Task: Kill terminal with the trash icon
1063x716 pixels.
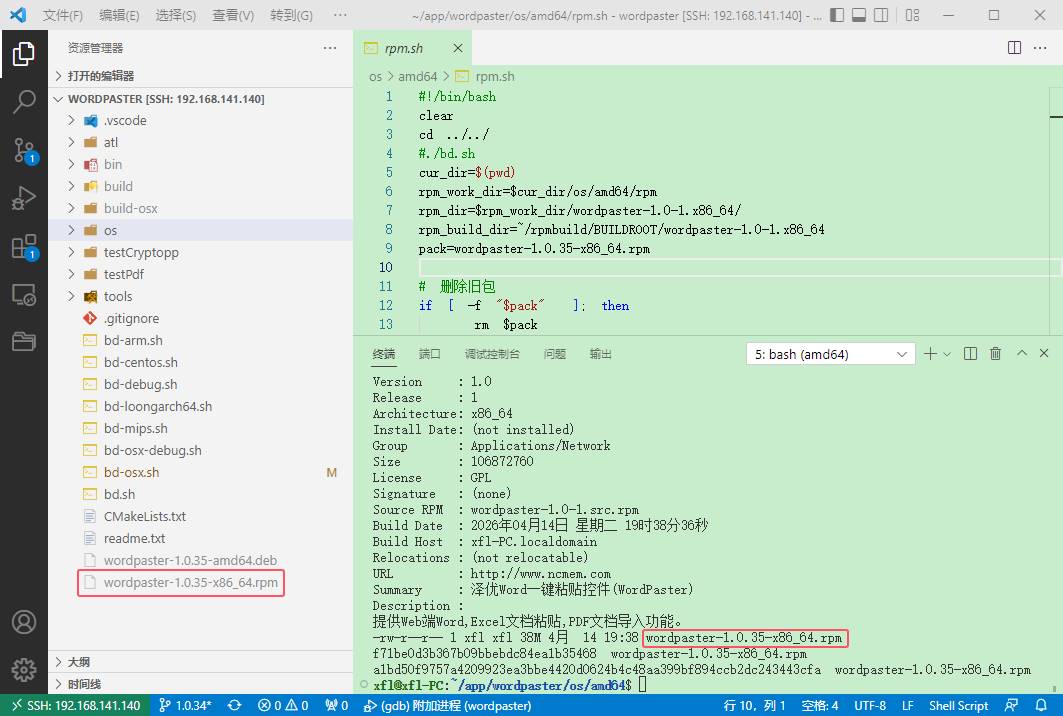Action: pyautogui.click(x=995, y=354)
